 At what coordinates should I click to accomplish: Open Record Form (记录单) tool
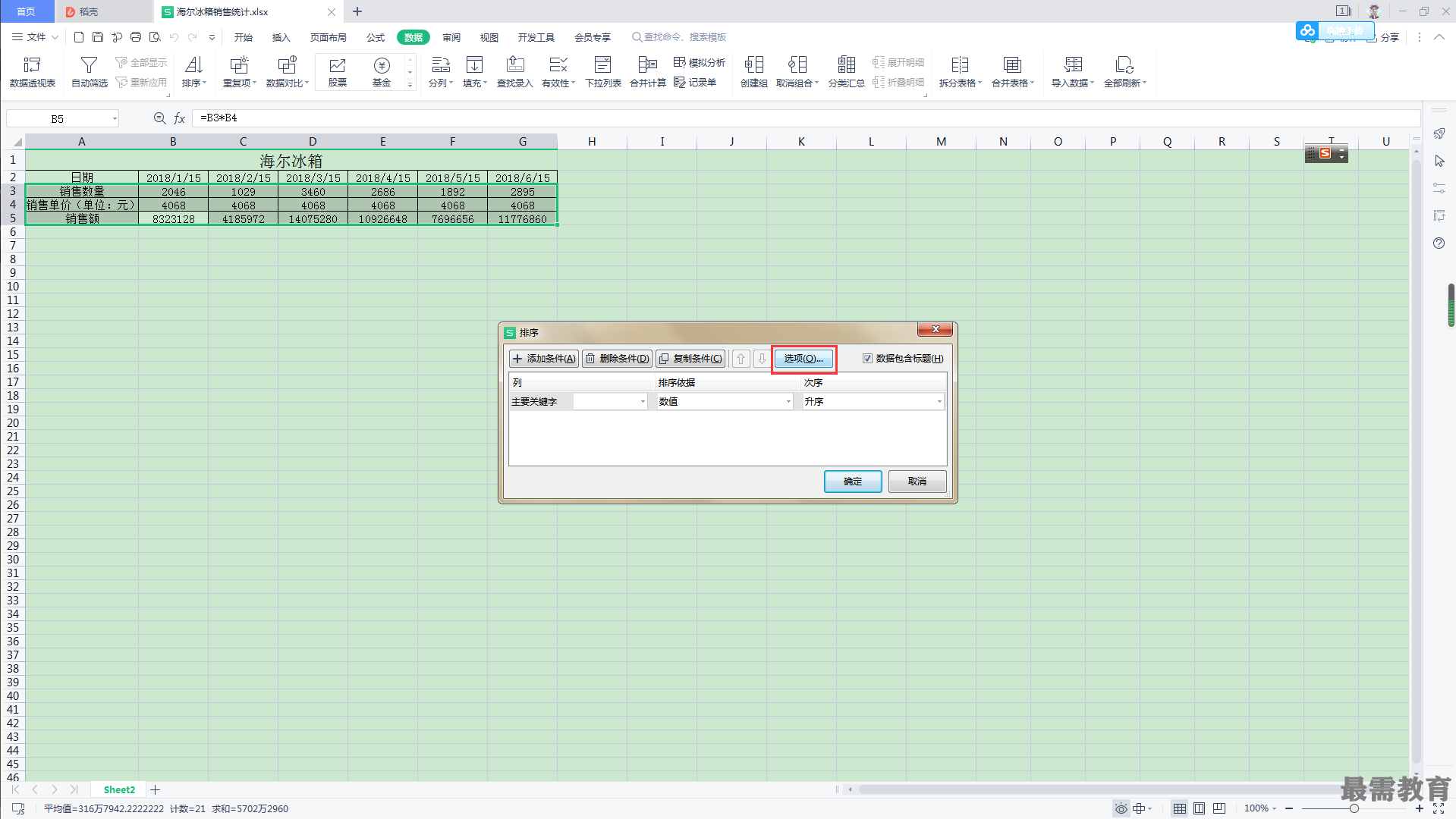pyautogui.click(x=695, y=82)
